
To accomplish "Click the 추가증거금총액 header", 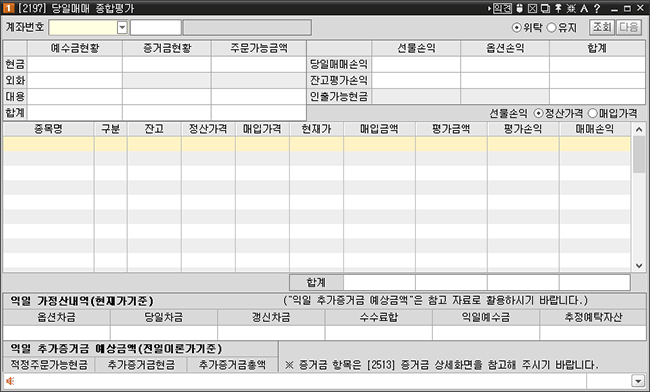I will tap(232, 365).
